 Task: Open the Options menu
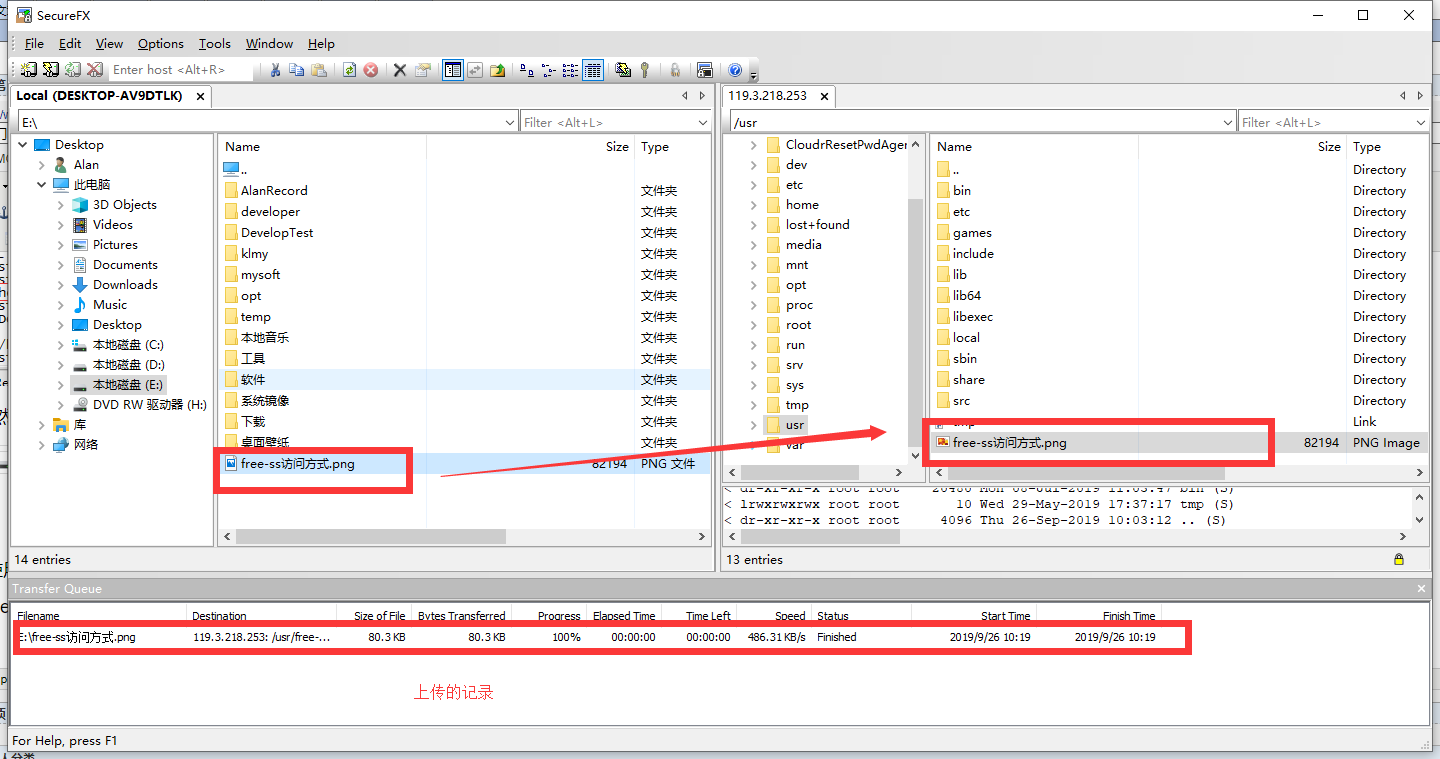(161, 44)
